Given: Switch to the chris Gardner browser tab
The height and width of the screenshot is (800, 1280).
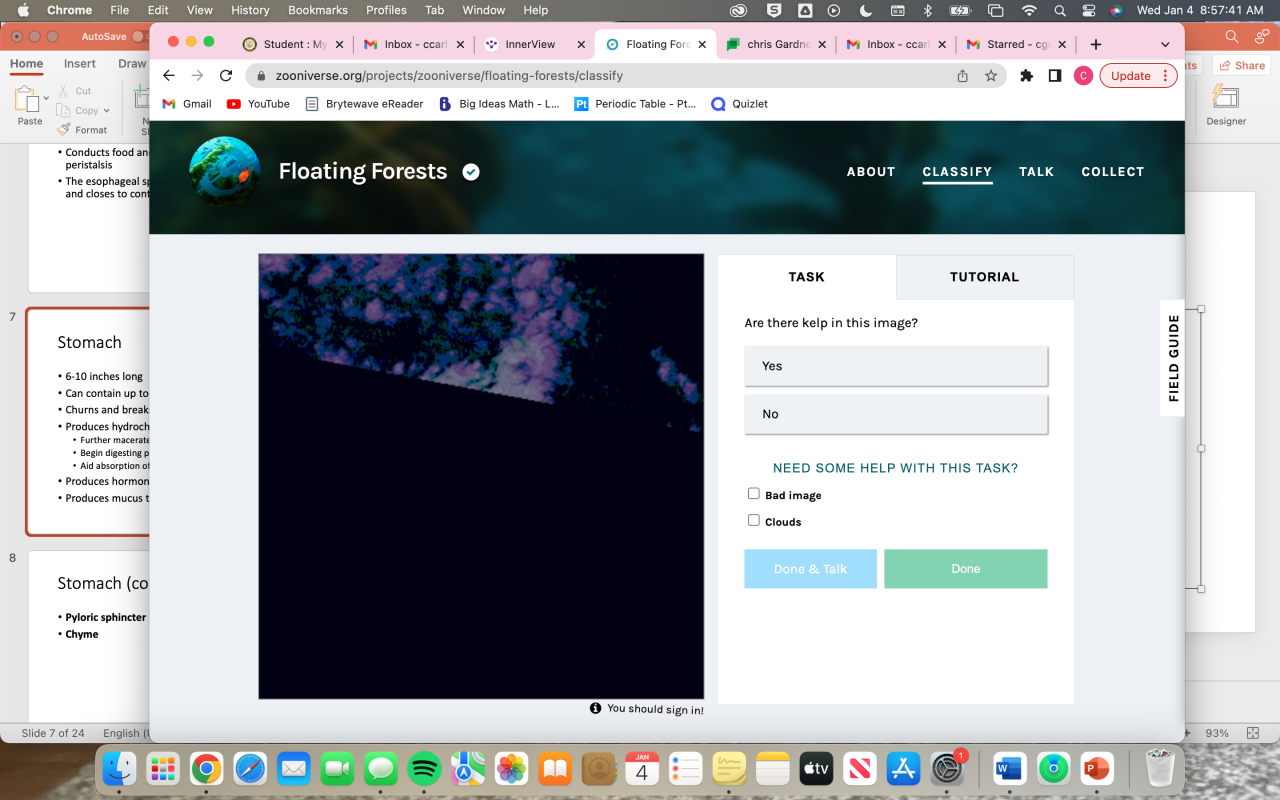Looking at the screenshot, I should (778, 44).
